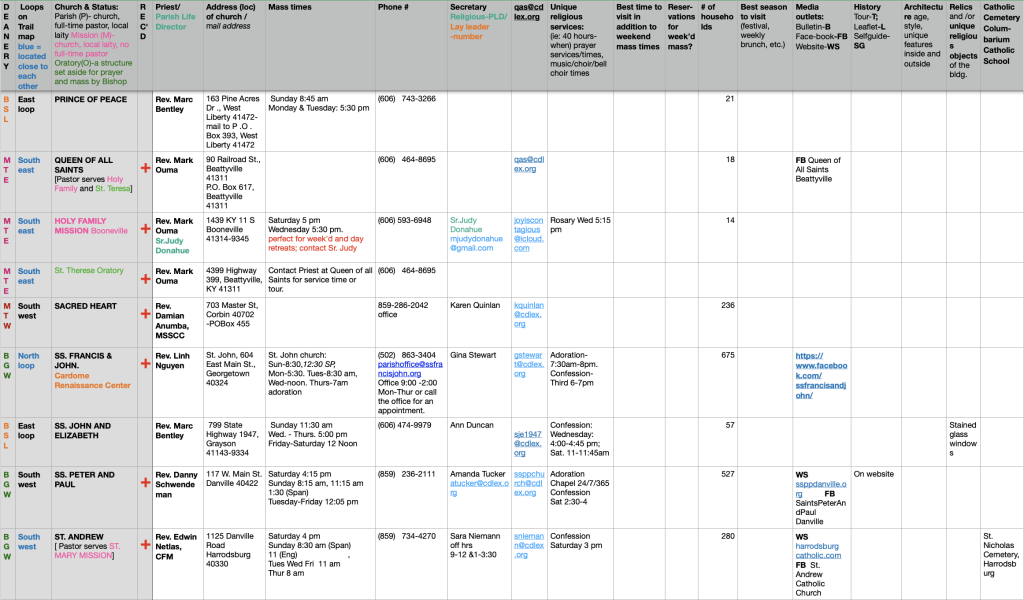This screenshot has width=1024, height=600.
Task: Click the sniemann@cdlex.org email link
Action: [529, 549]
